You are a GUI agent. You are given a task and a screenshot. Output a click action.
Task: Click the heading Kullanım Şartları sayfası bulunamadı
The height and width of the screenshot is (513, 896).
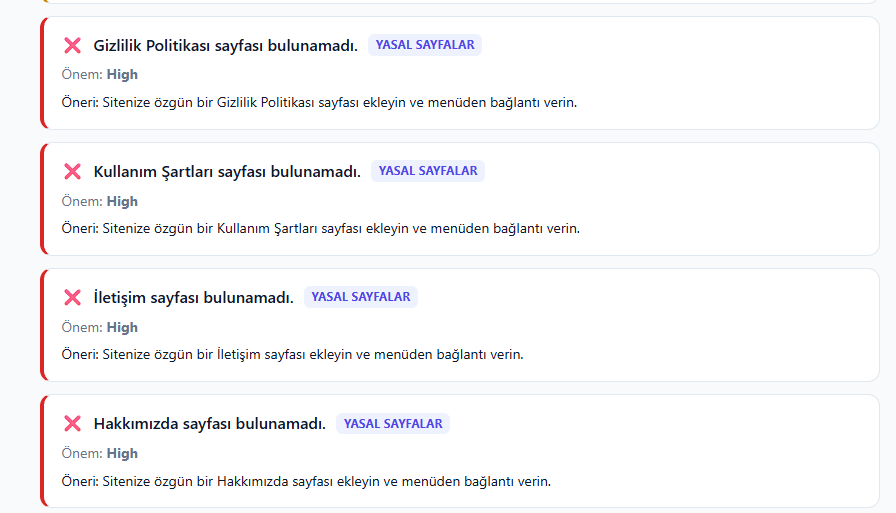coord(227,171)
